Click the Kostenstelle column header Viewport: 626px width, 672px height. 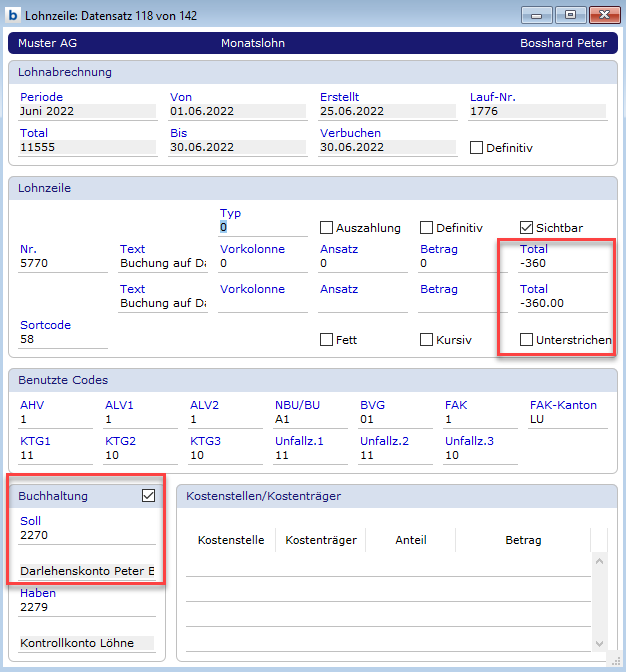coord(231,540)
